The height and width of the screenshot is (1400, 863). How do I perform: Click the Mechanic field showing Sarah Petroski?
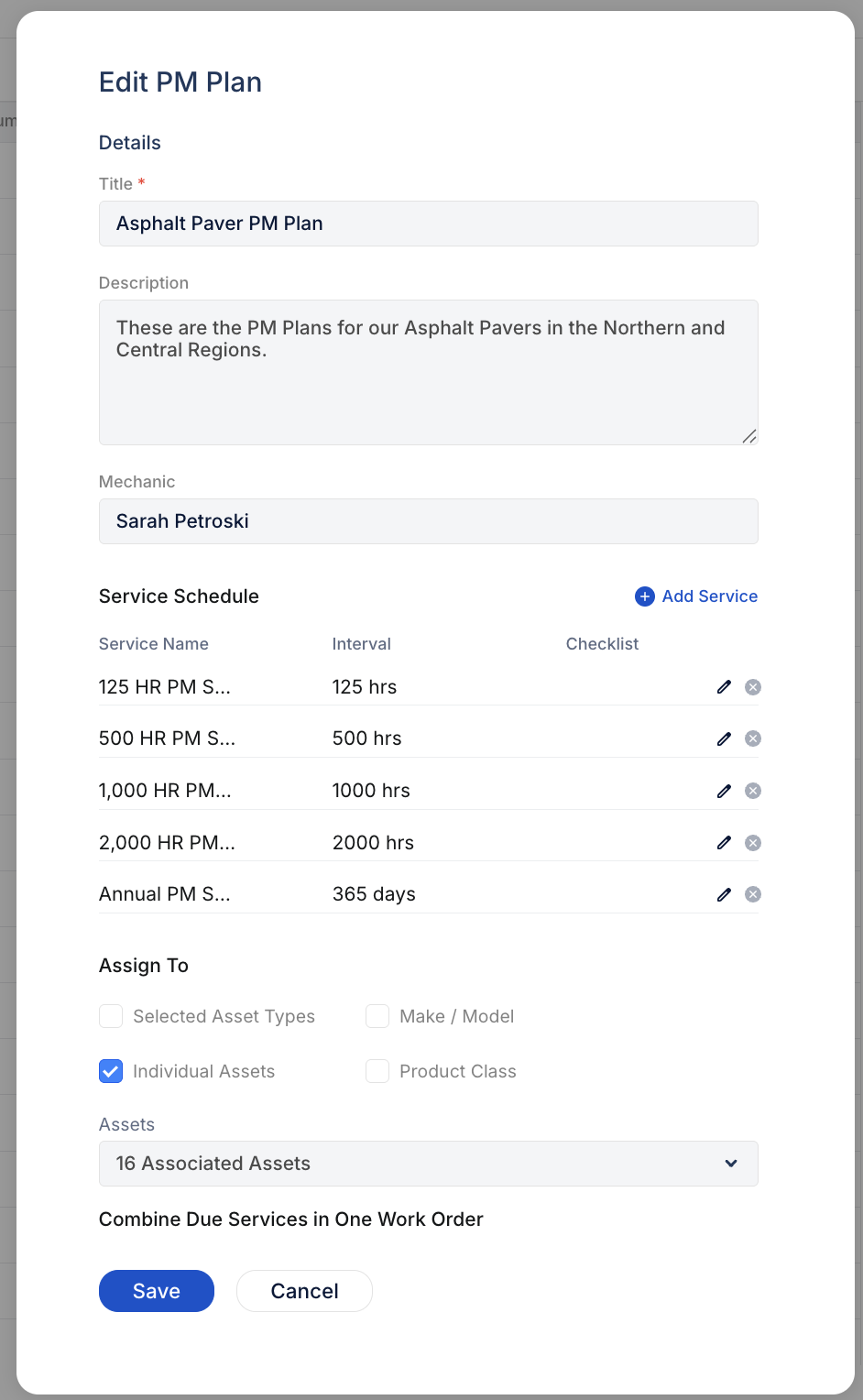click(428, 520)
